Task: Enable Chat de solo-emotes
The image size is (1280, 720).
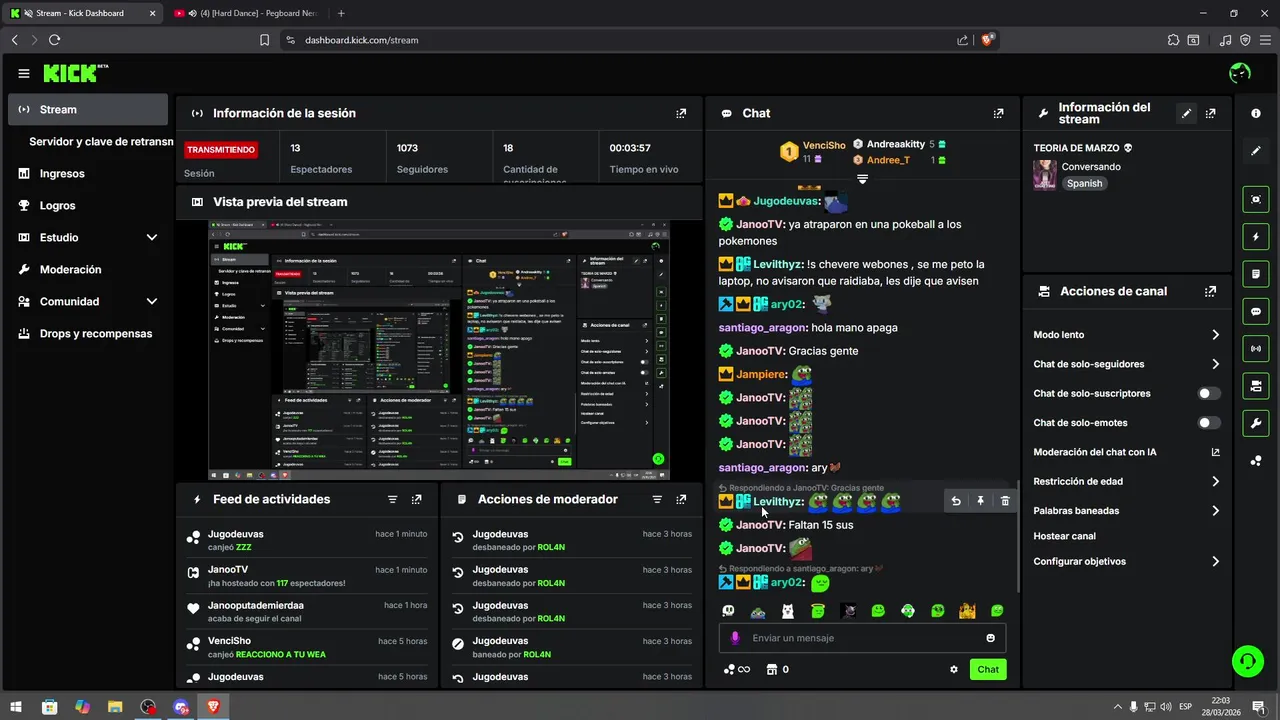Action: [x=1209, y=423]
